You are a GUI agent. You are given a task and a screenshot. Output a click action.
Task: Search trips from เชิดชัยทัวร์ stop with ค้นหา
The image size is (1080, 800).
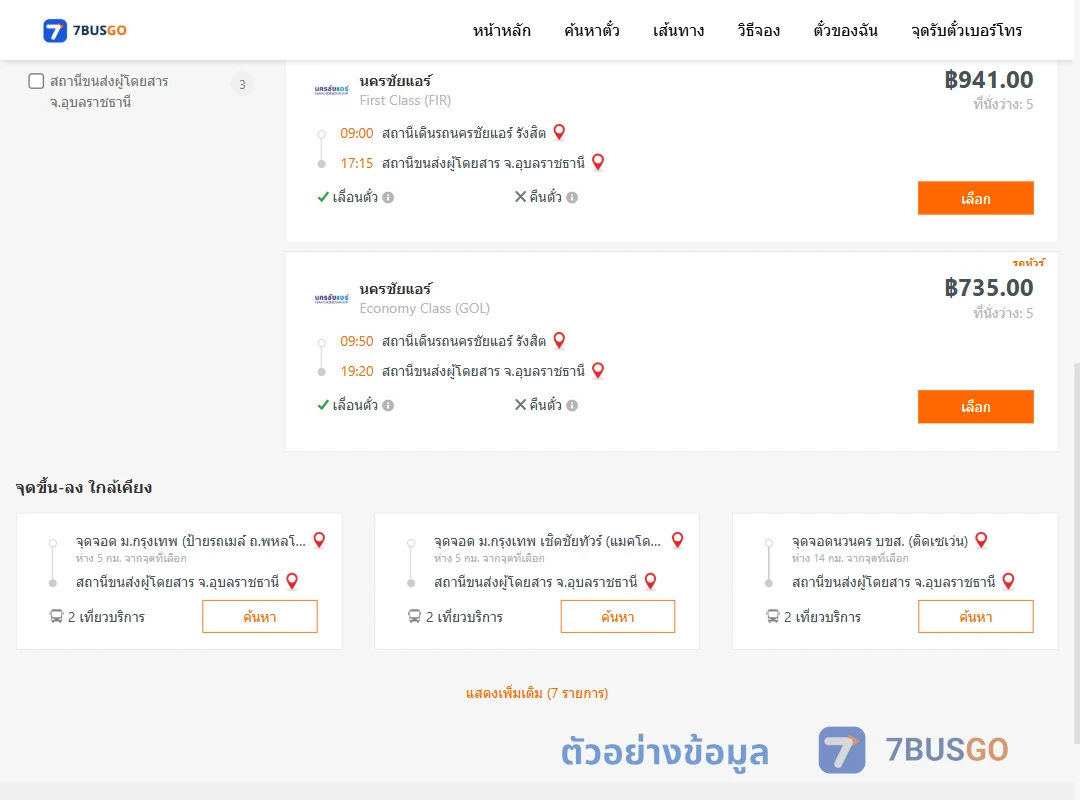tap(618, 617)
